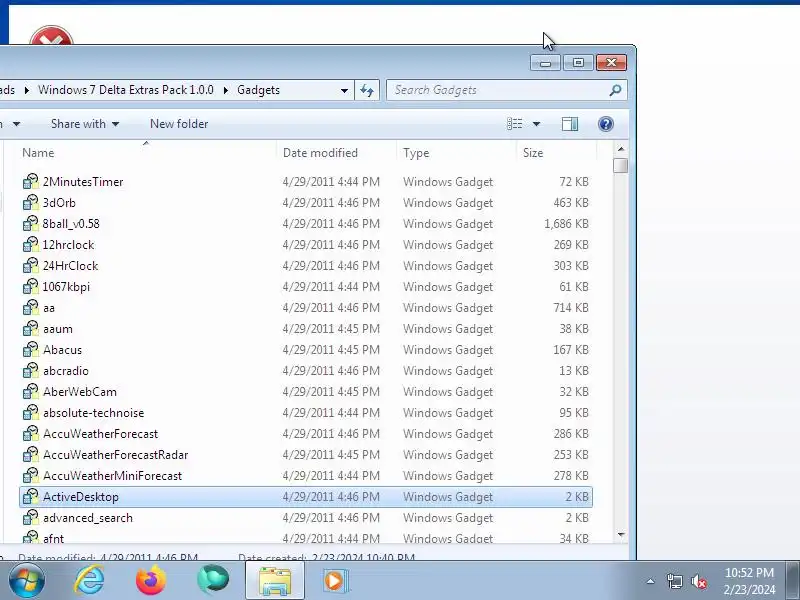The height and width of the screenshot is (600, 800).
Task: Show hidden tray icons arrow
Action: pos(651,581)
